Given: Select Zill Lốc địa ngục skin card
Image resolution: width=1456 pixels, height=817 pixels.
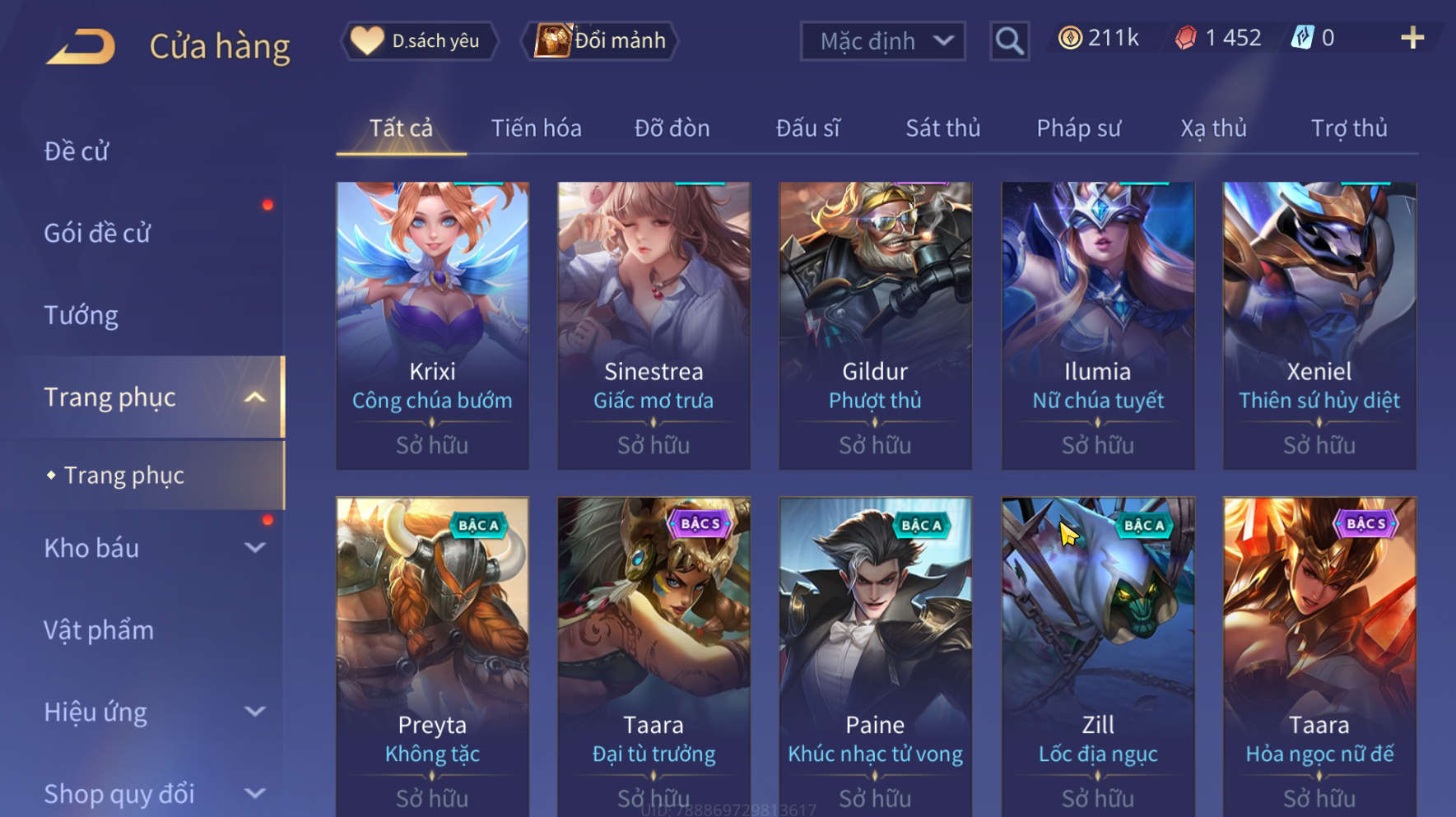Looking at the screenshot, I should pos(1098,657).
